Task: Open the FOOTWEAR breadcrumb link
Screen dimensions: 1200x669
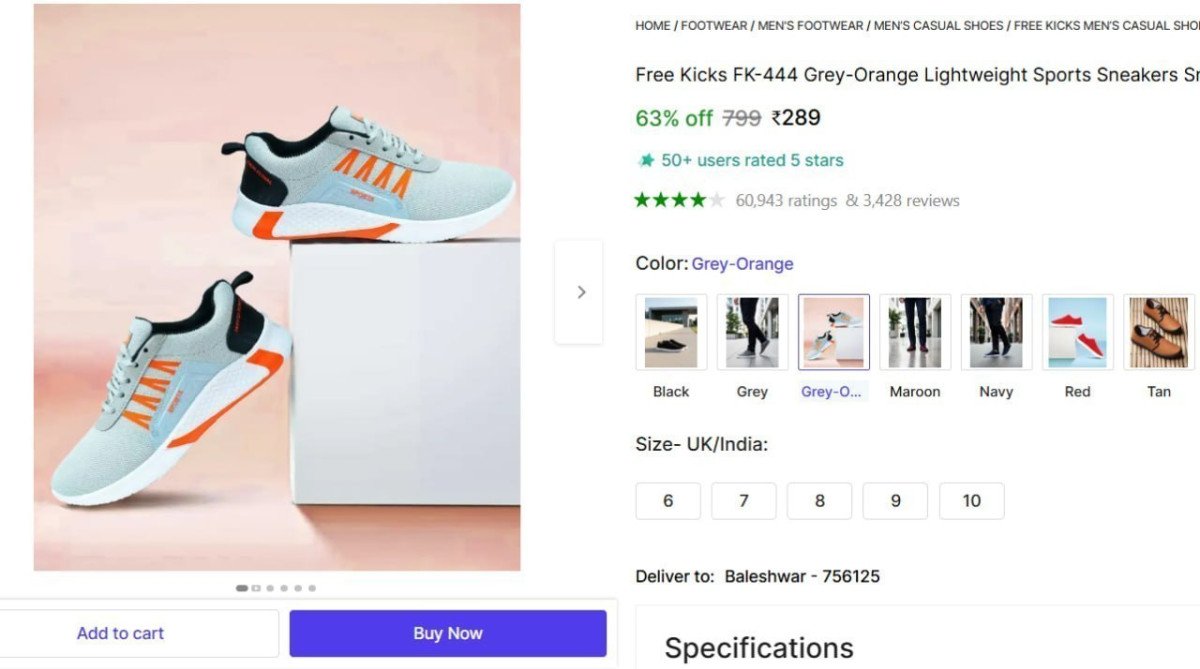Action: click(x=714, y=25)
